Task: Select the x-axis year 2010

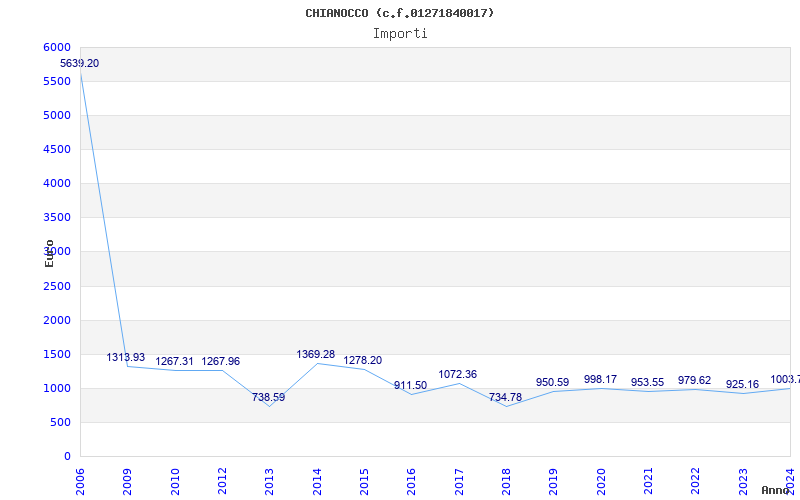Action: click(174, 482)
